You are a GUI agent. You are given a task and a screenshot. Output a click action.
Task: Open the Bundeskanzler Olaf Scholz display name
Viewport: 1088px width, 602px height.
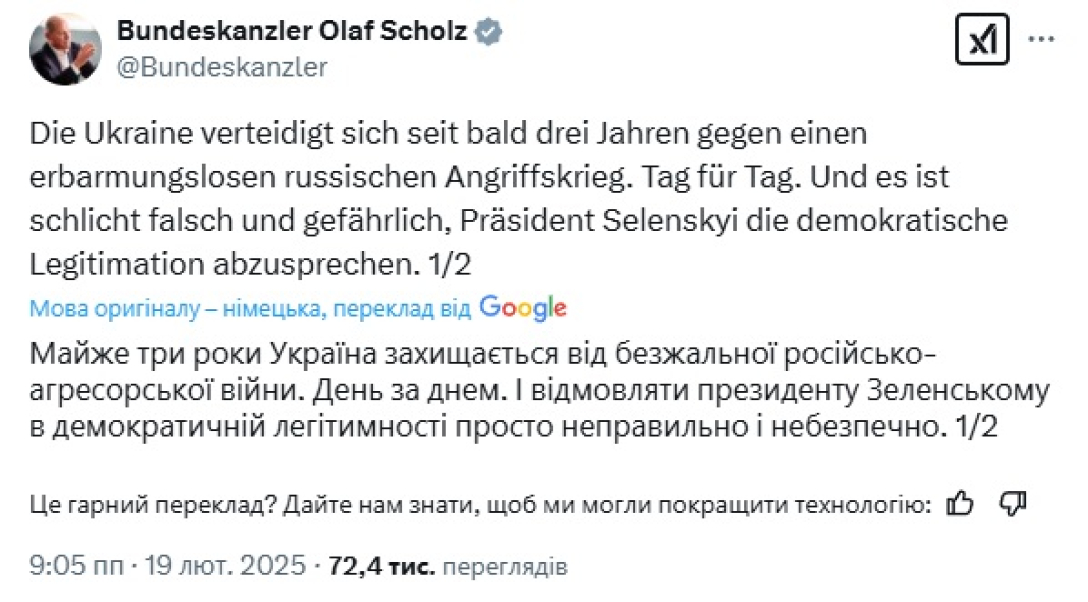(x=292, y=31)
